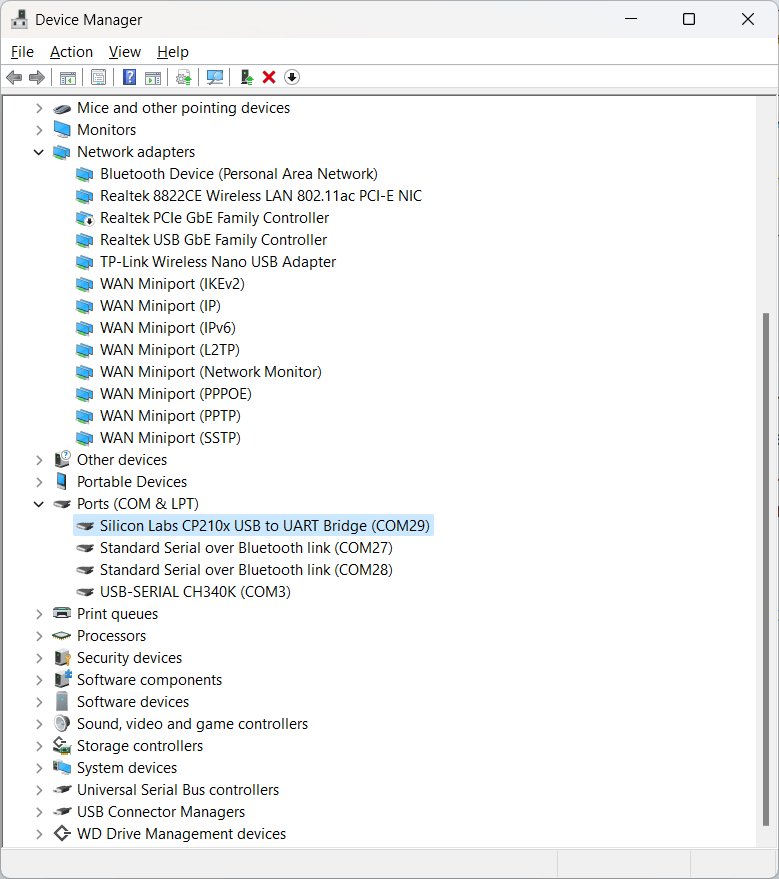This screenshot has width=779, height=879.
Task: Select Standard Serial over Bluetooth link (COM27)
Action: 246,548
